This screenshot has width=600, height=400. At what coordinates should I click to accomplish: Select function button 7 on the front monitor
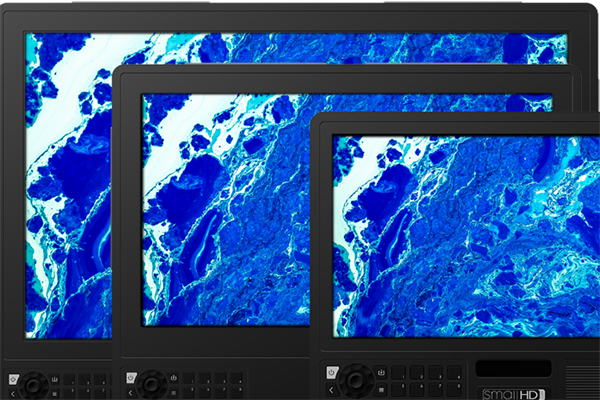(x=435, y=390)
